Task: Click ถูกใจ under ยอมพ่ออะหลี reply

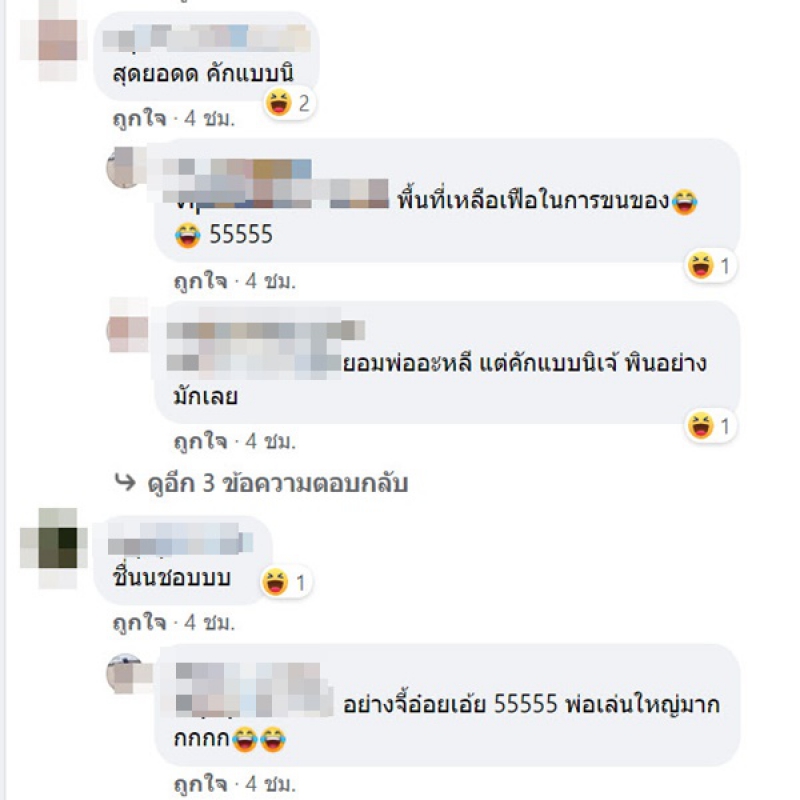Action: point(201,441)
